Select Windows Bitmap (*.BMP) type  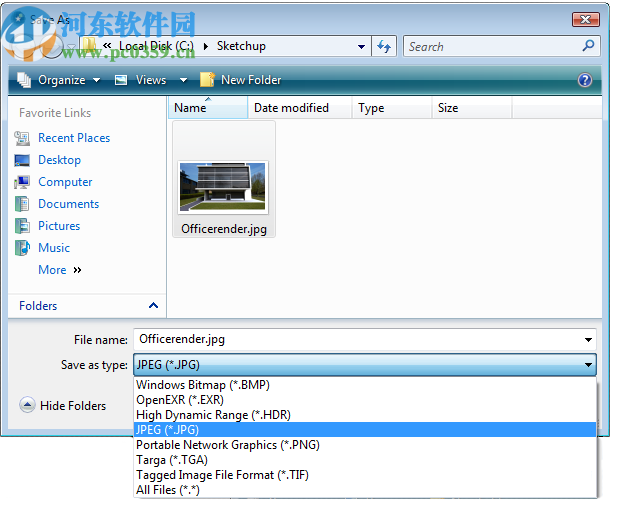pos(365,384)
